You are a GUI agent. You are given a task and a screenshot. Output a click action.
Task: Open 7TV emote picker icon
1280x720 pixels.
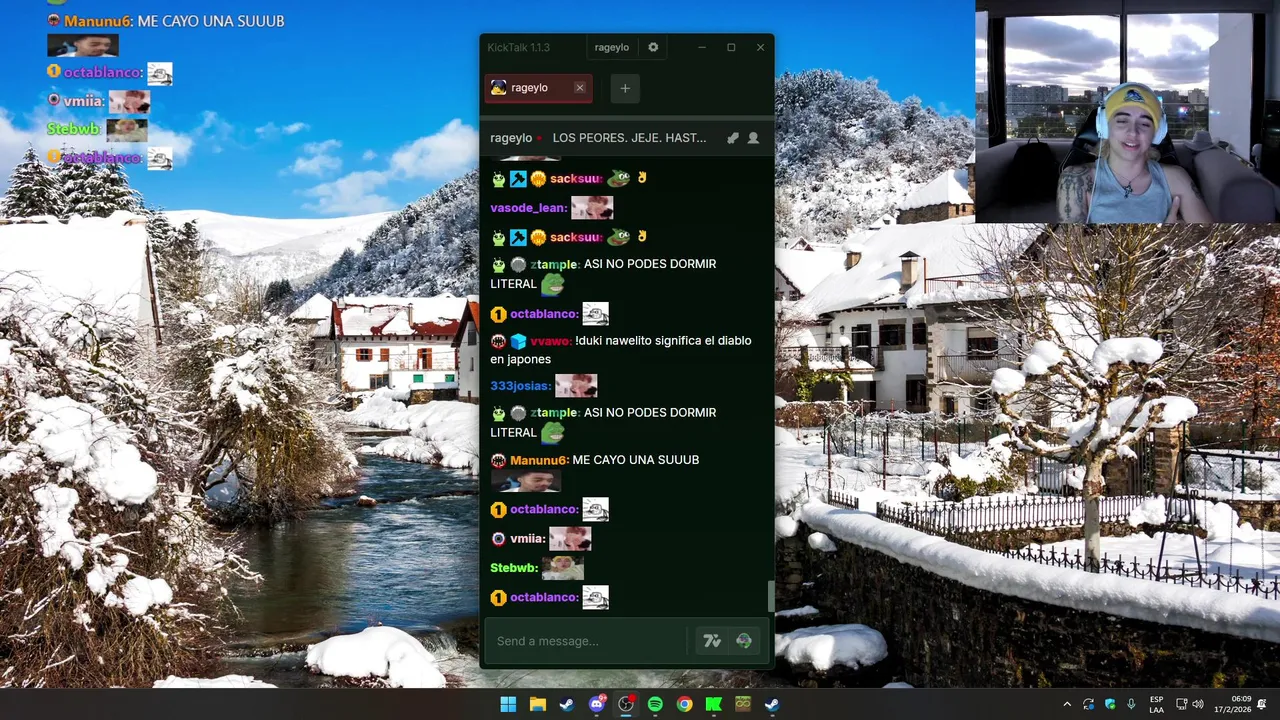point(712,641)
